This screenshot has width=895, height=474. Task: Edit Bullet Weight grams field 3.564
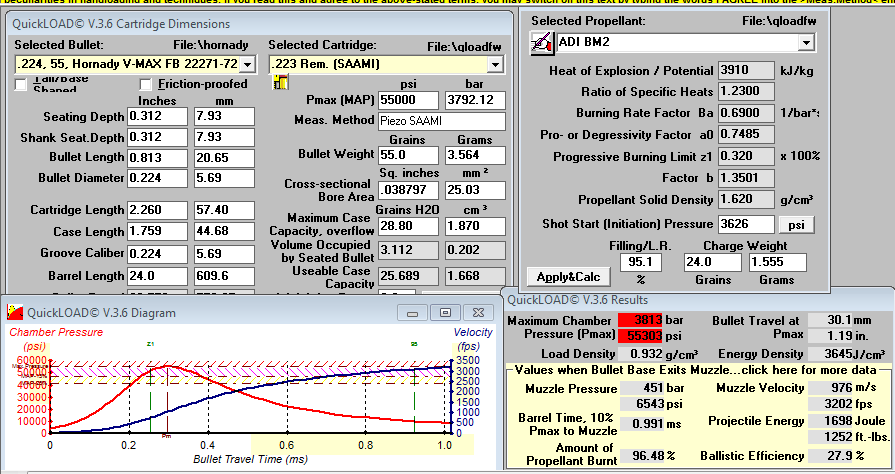coord(475,155)
